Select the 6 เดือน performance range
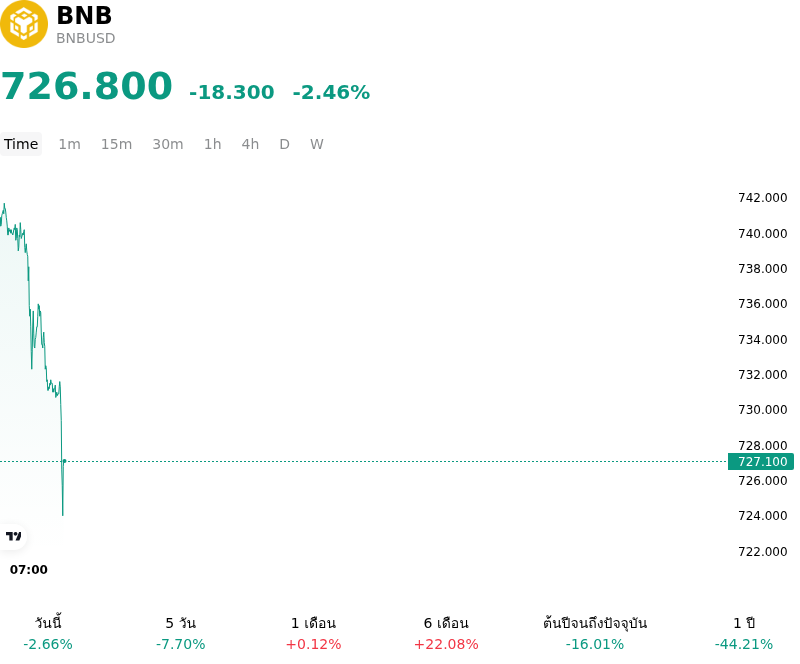This screenshot has width=800, height=664. pos(446,633)
